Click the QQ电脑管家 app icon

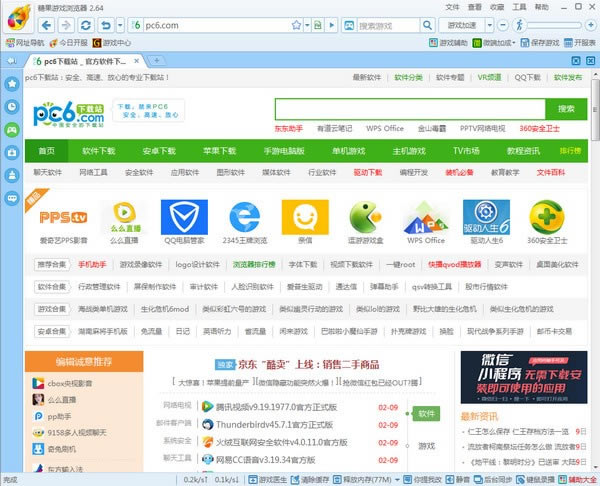[x=184, y=217]
